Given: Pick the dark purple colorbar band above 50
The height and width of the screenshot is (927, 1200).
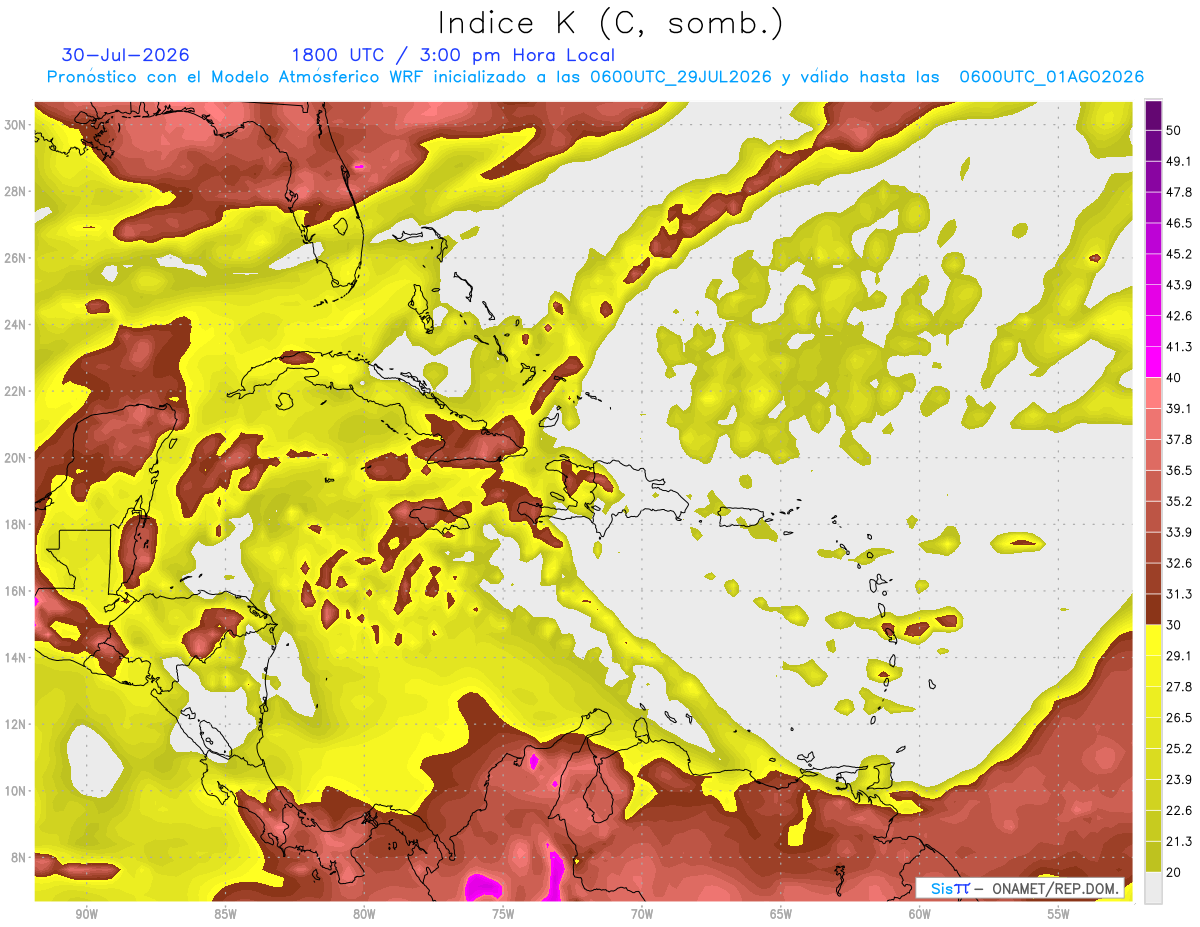Looking at the screenshot, I should coord(1153,115).
